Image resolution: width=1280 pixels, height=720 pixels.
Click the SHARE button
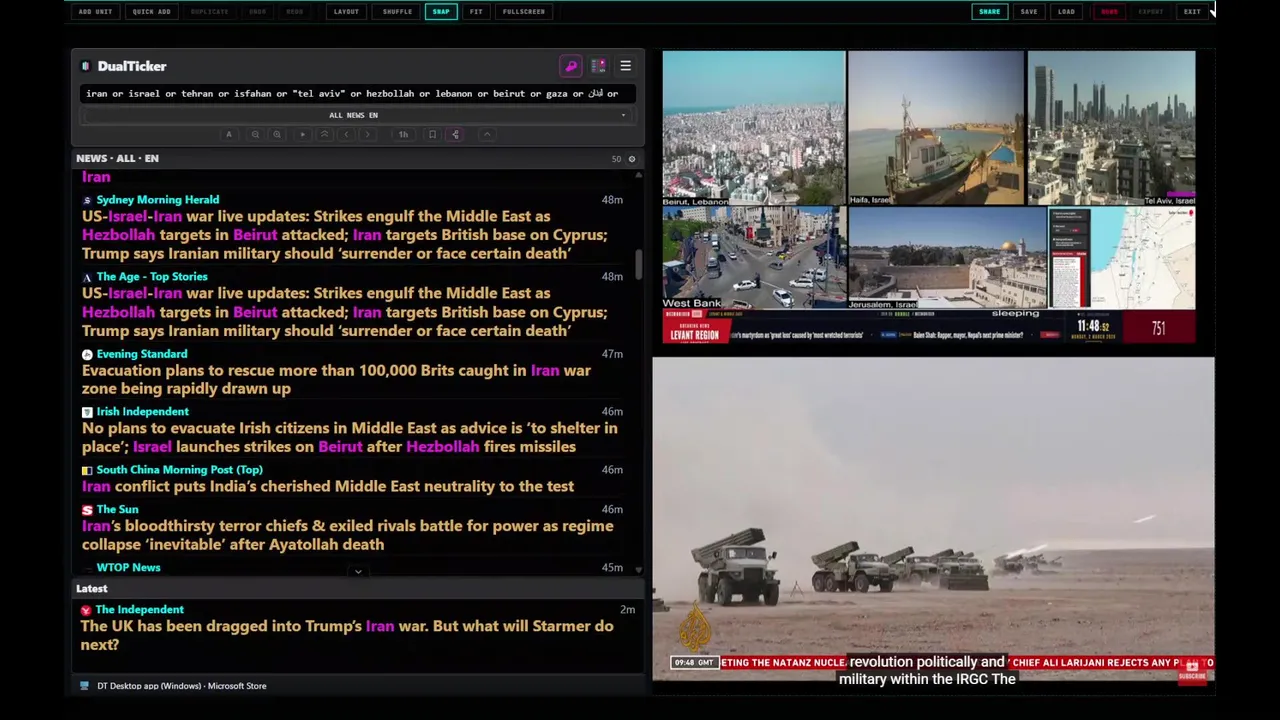tap(989, 12)
